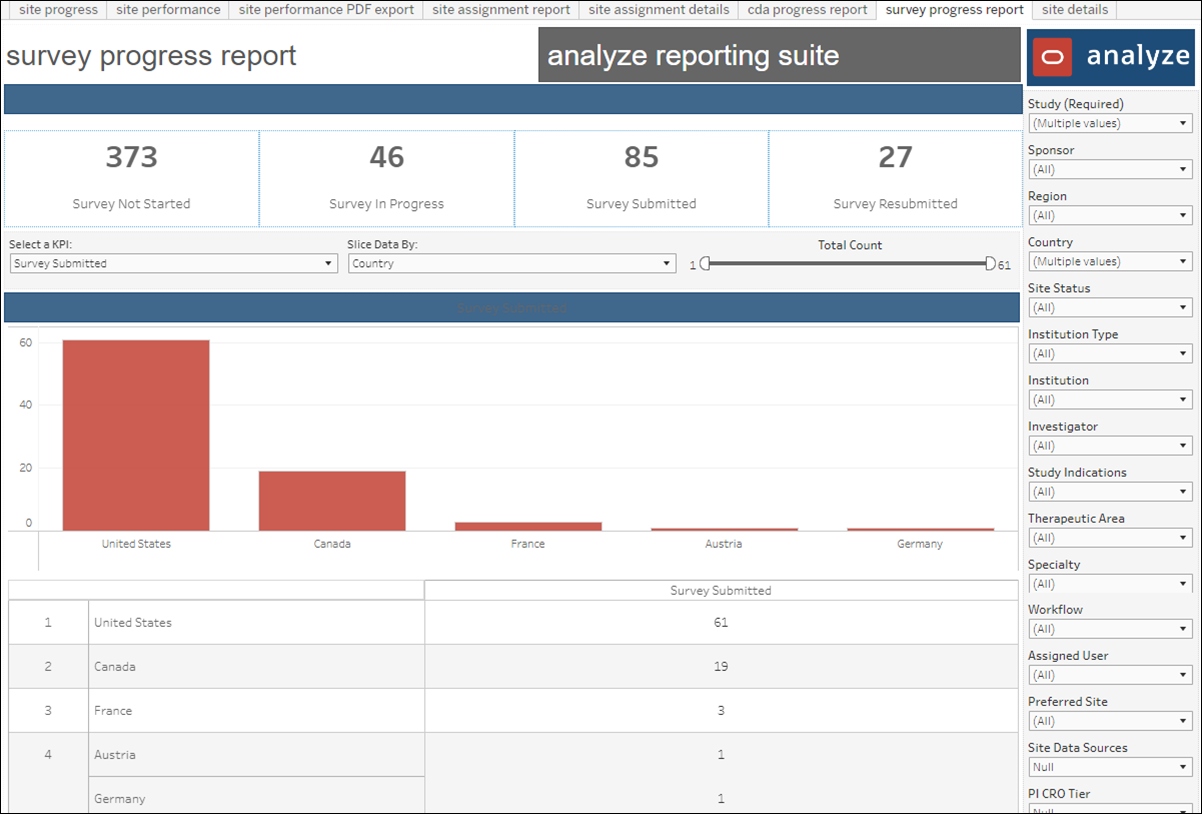Open the Study Indications dropdown

[1110, 491]
